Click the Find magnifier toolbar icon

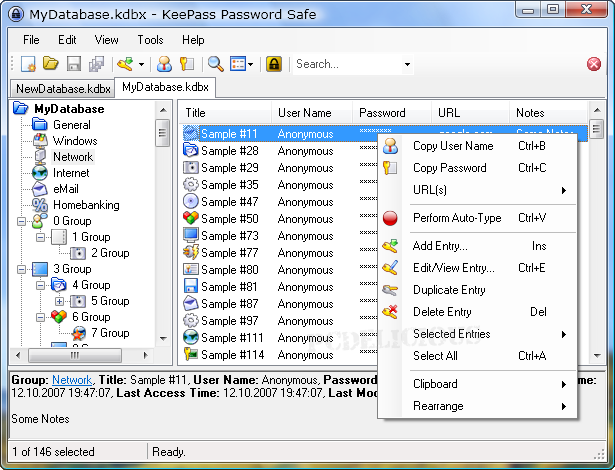(x=215, y=64)
